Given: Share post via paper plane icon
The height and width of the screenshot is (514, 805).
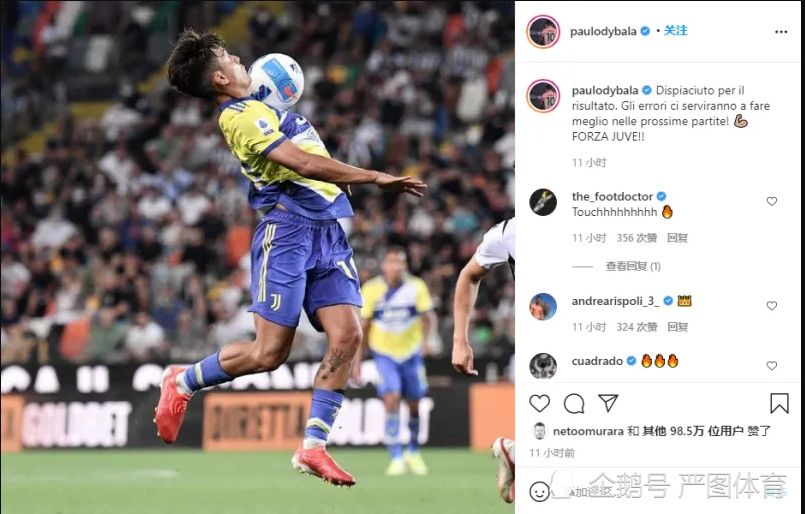Looking at the screenshot, I should click(x=608, y=403).
